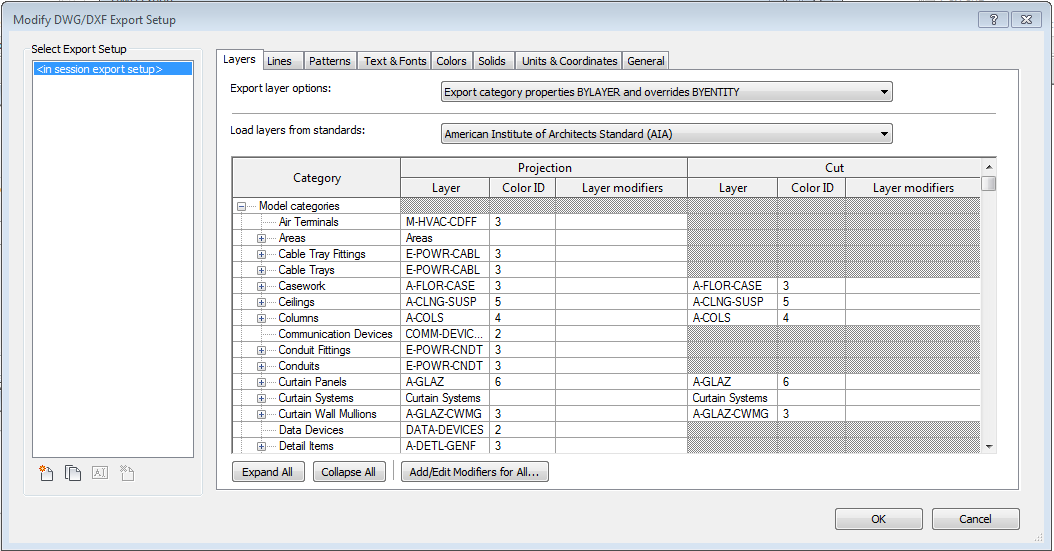Click Casework cut layer A-FLOR-CASE

(x=732, y=286)
